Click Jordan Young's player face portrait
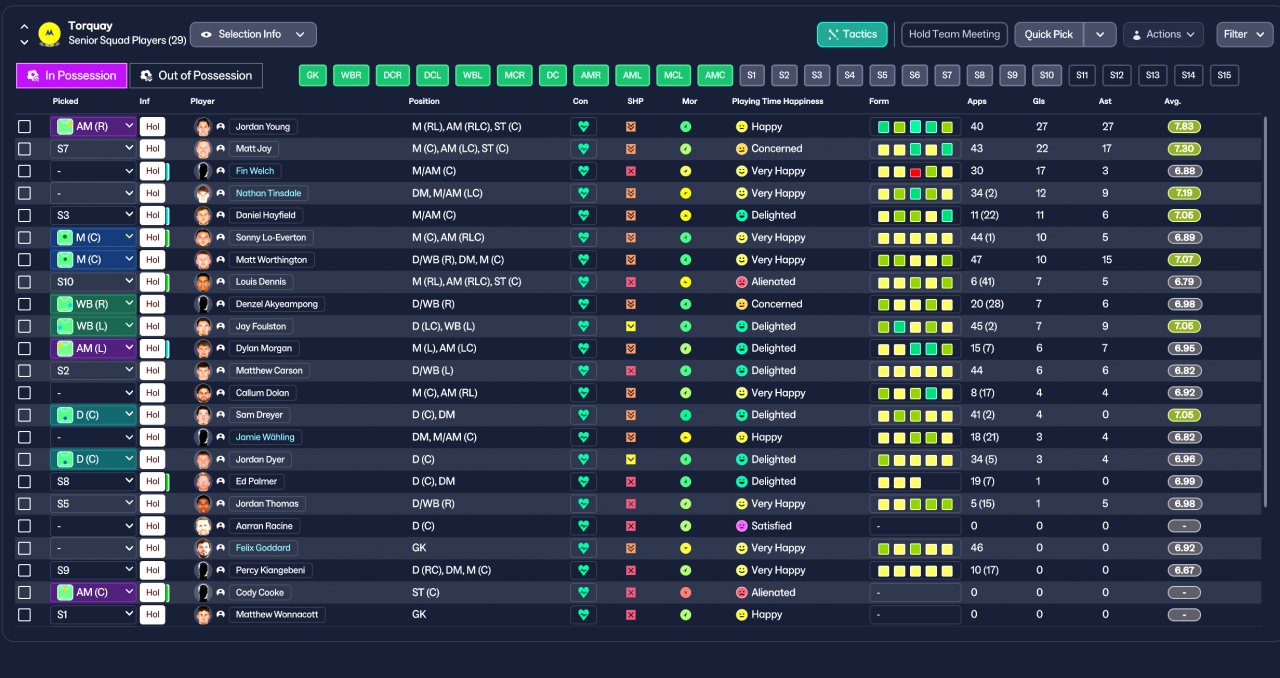Viewport: 1280px width, 678px height. click(203, 127)
